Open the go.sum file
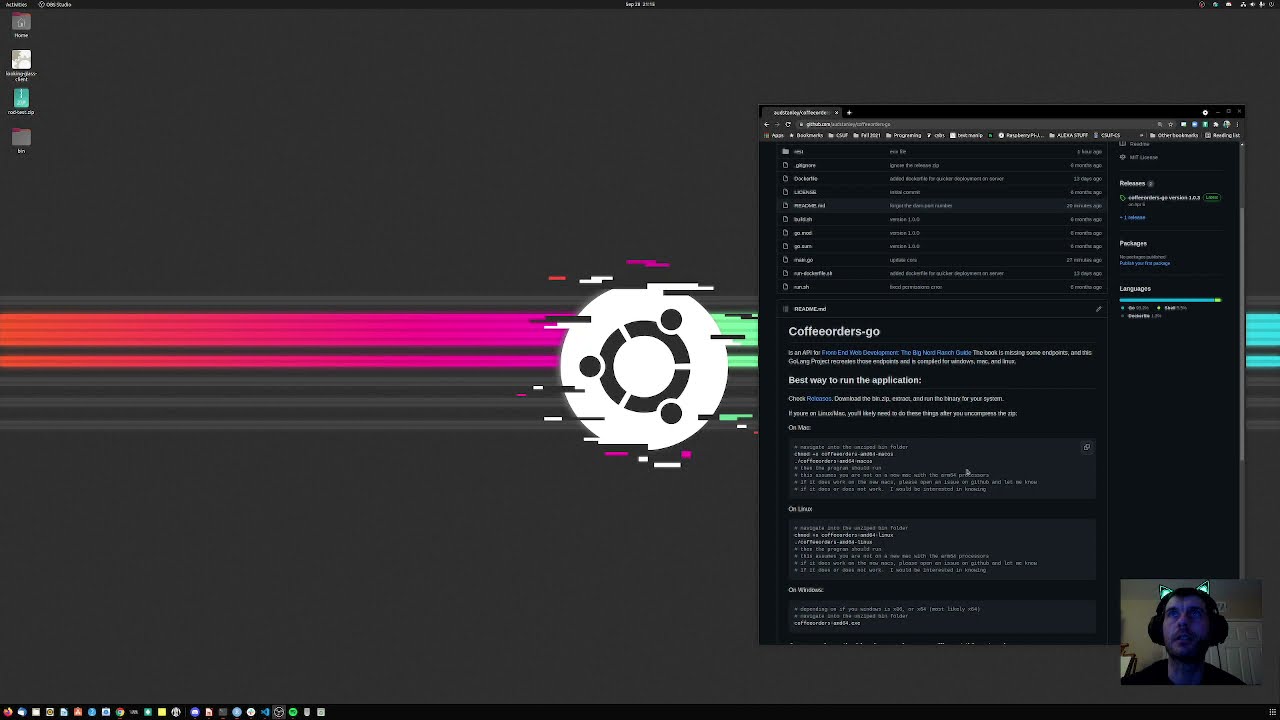This screenshot has width=1280, height=720. 803,246
